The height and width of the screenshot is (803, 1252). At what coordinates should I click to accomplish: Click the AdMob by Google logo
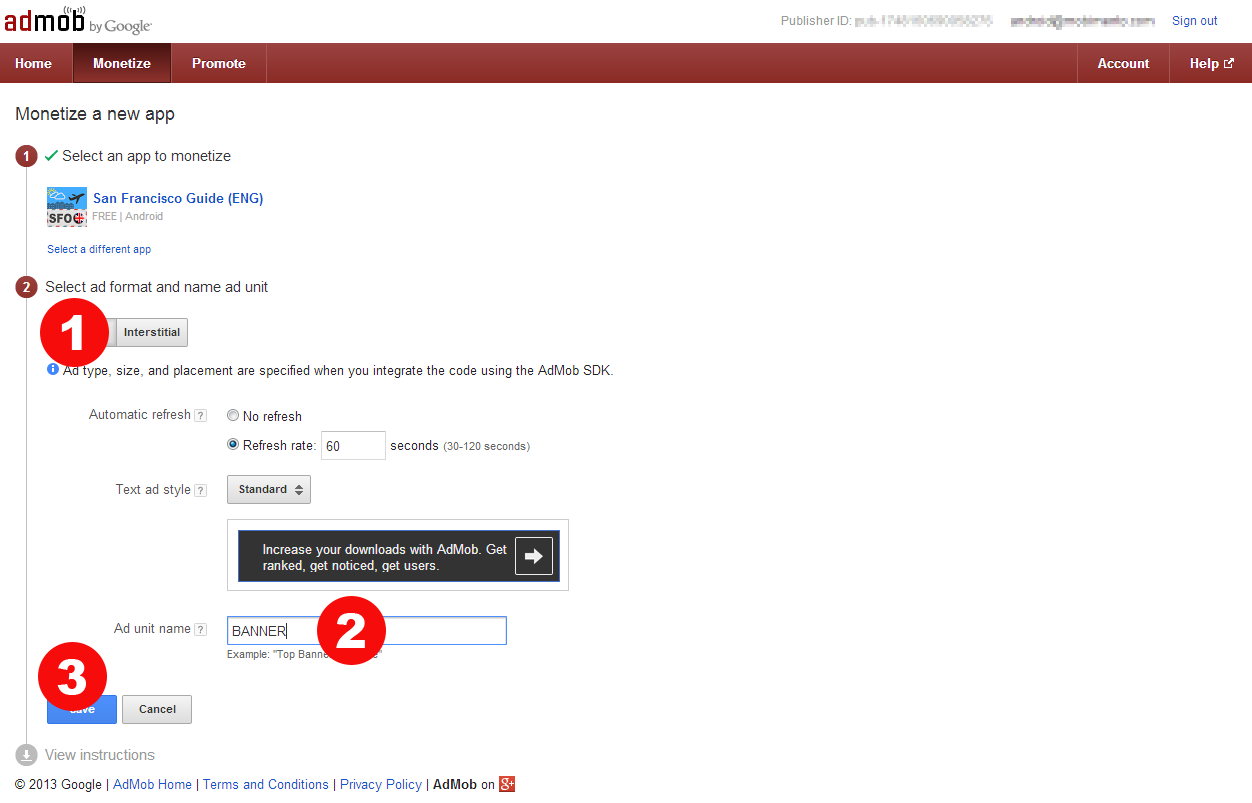coord(78,21)
